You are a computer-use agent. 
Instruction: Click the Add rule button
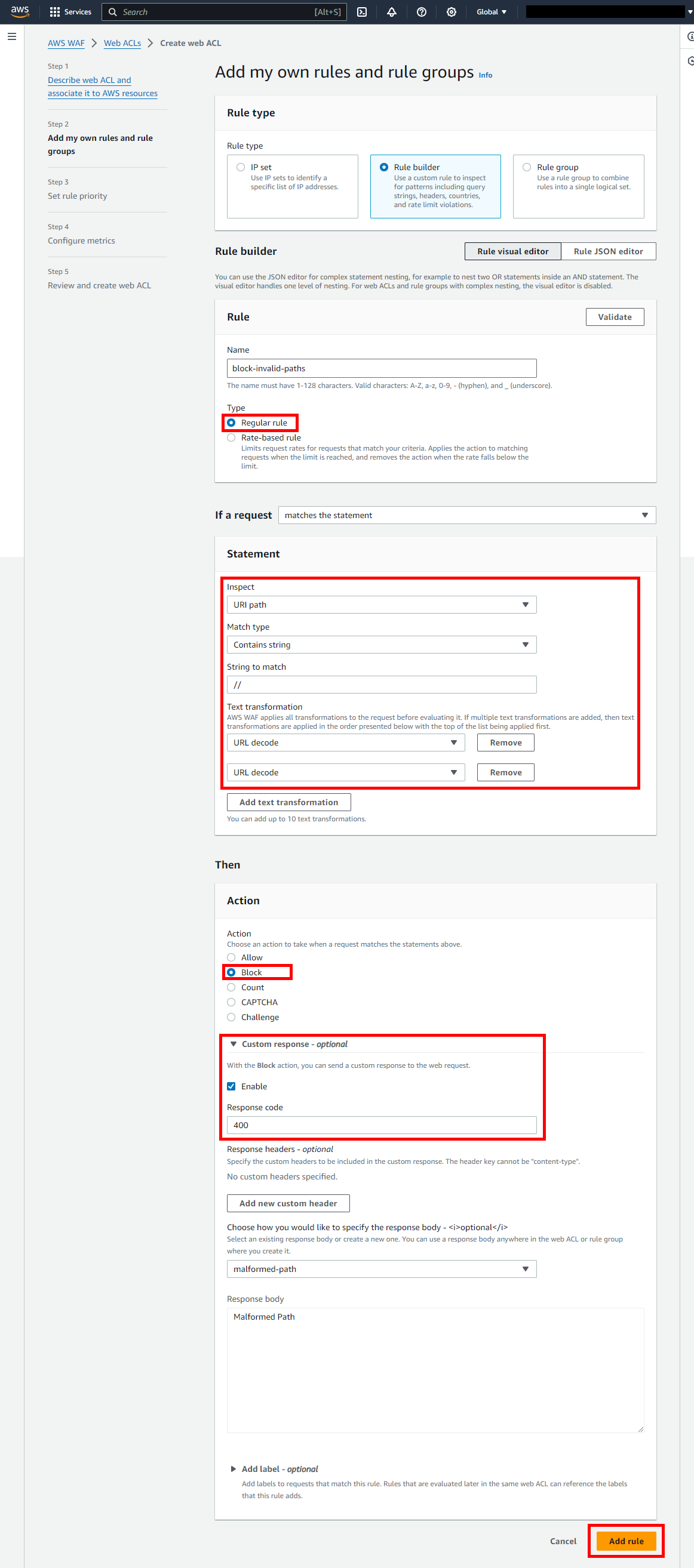point(626,1541)
